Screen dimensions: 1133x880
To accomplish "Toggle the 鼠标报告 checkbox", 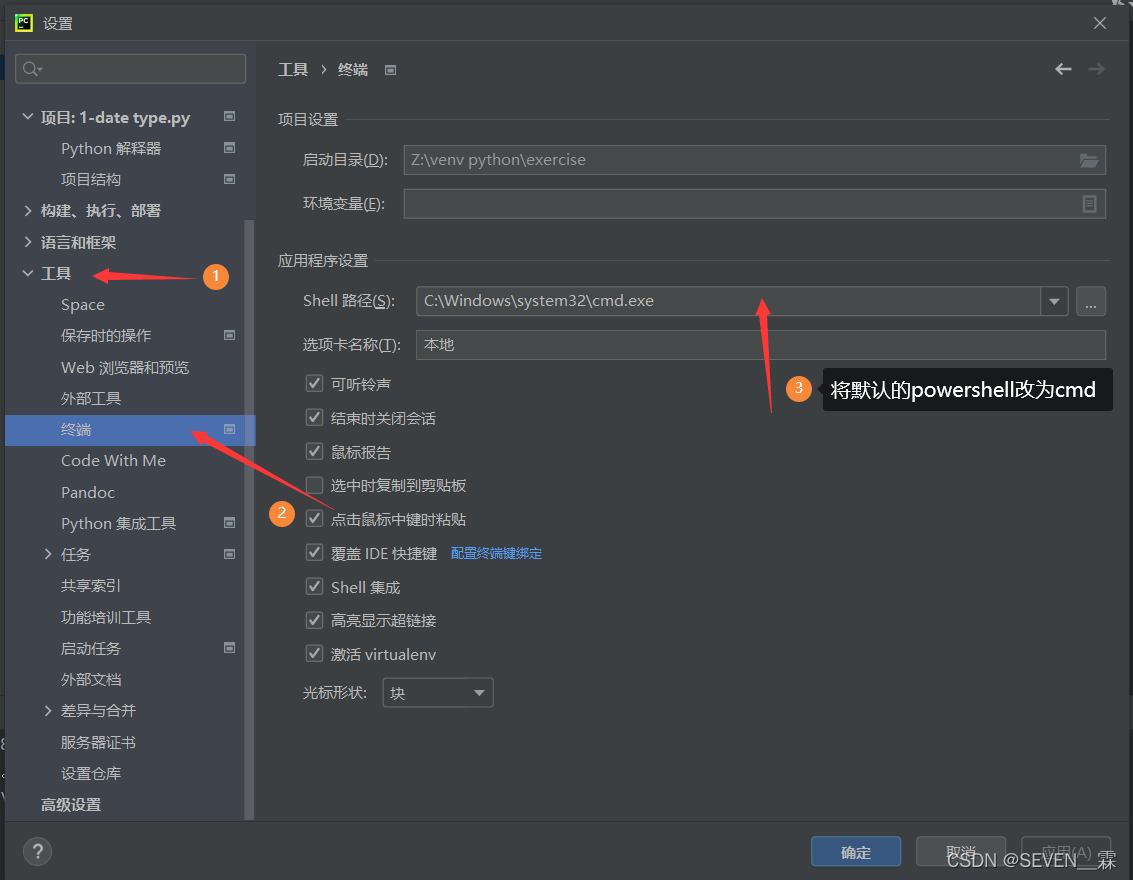I will click(314, 451).
